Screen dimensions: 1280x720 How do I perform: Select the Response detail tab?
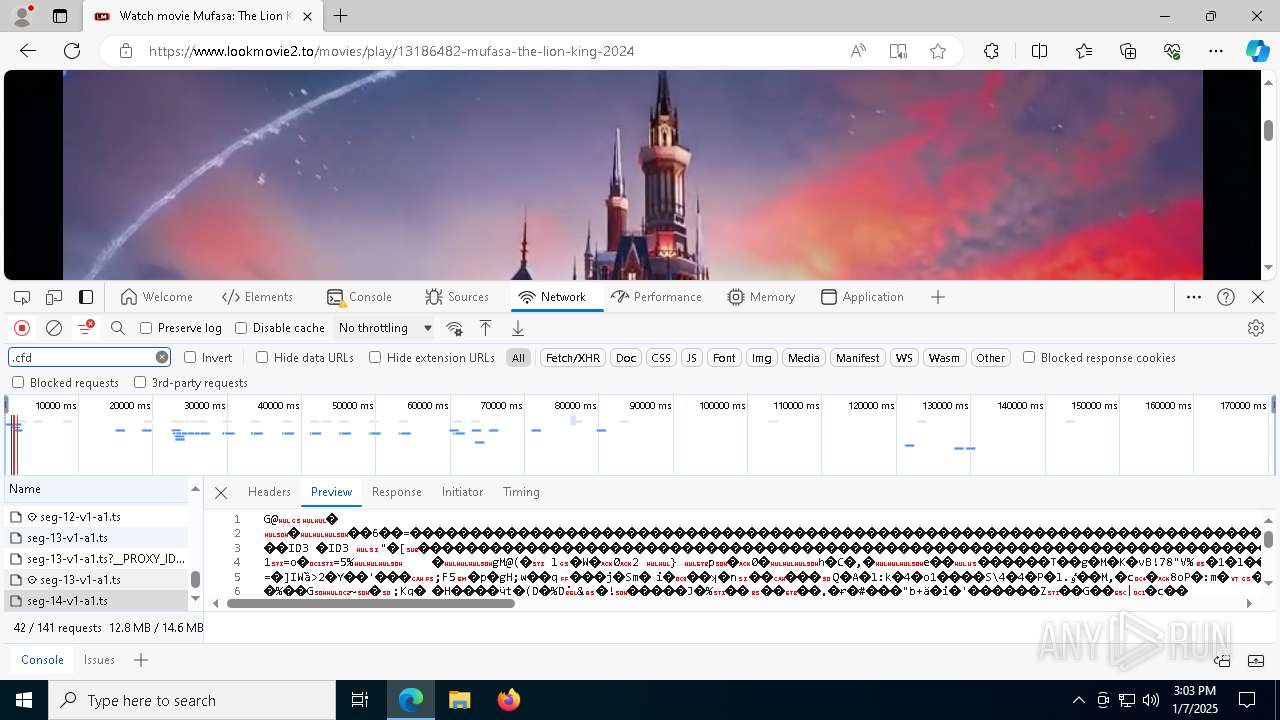[x=396, y=492]
